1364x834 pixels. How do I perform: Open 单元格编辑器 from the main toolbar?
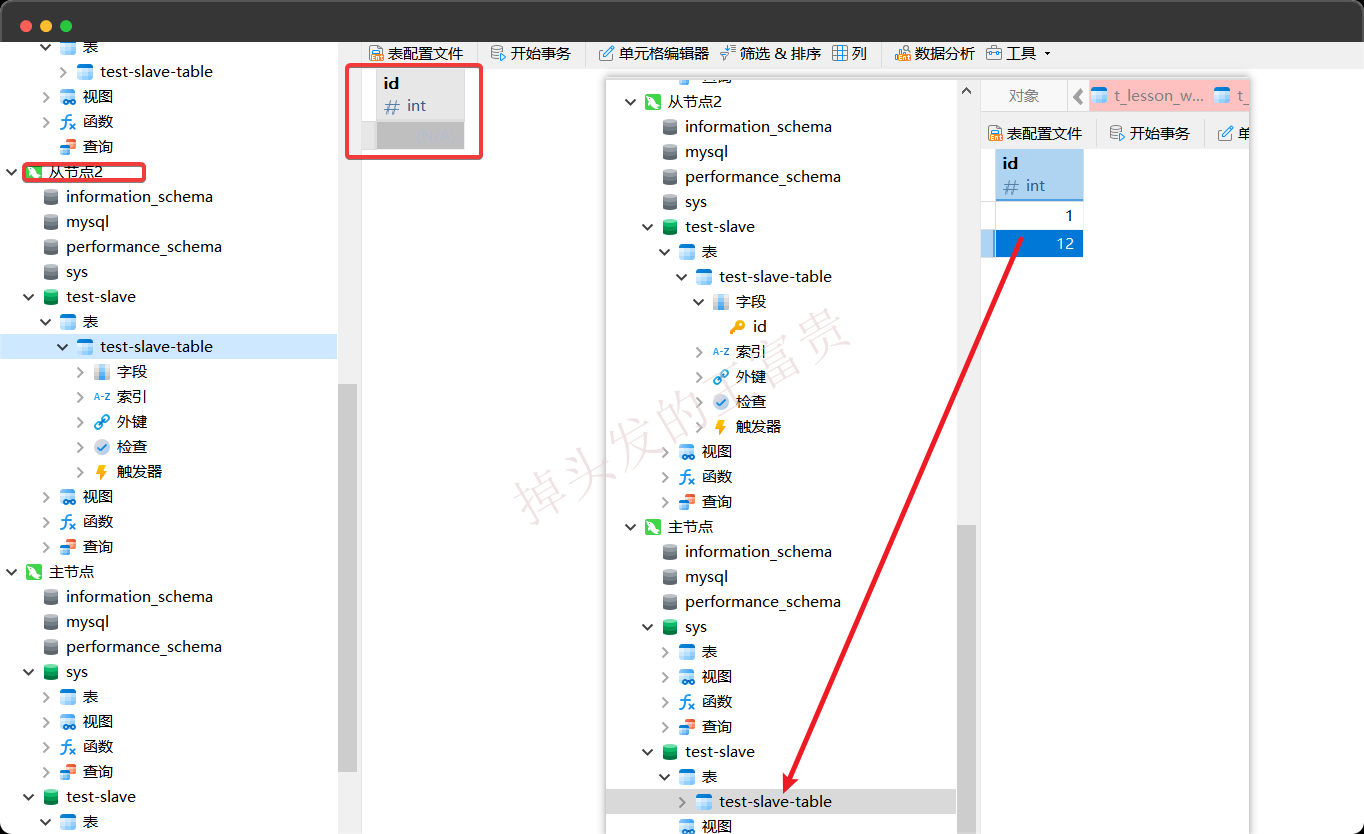(x=654, y=53)
